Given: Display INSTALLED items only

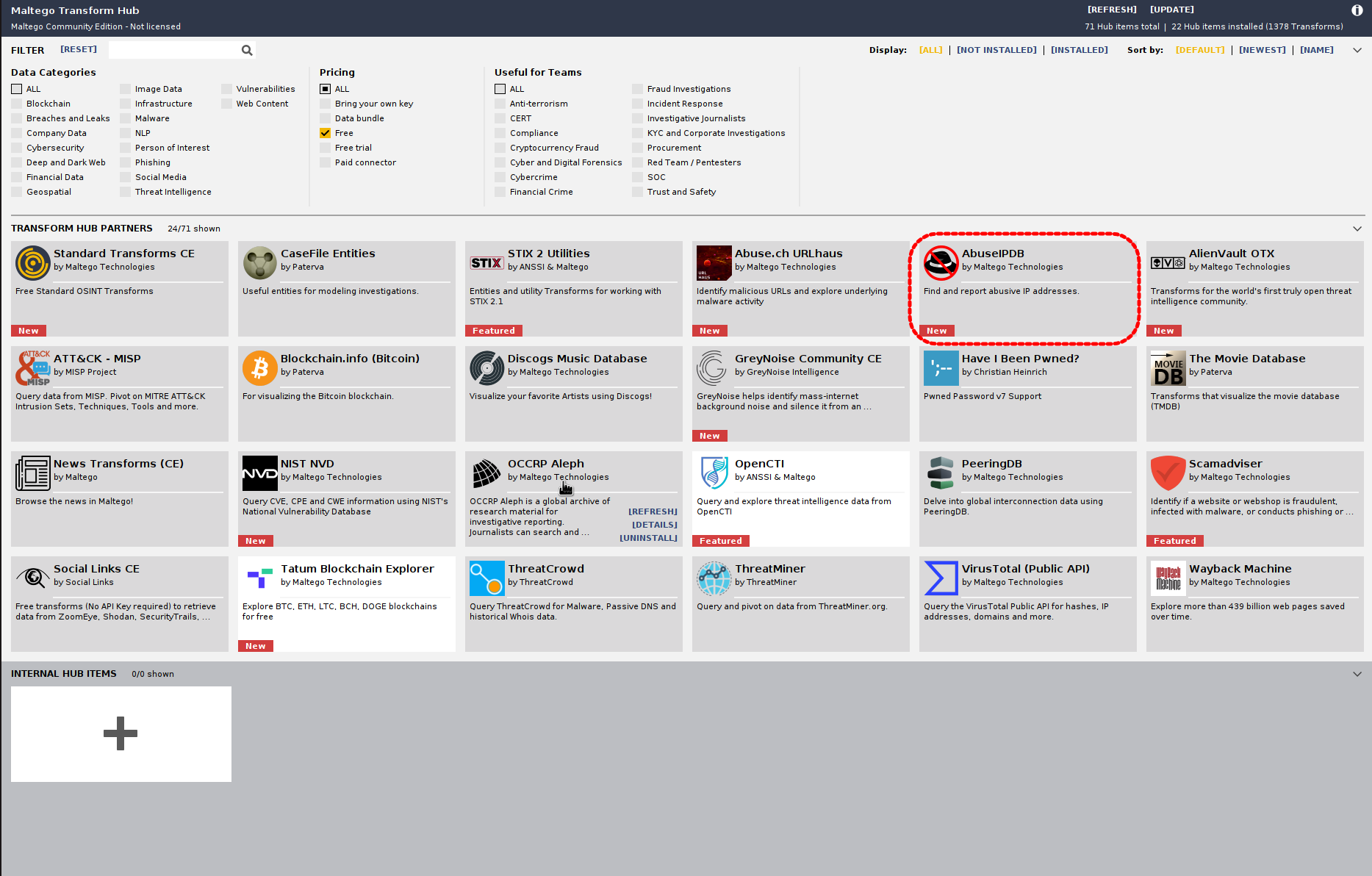Looking at the screenshot, I should click(x=1079, y=50).
